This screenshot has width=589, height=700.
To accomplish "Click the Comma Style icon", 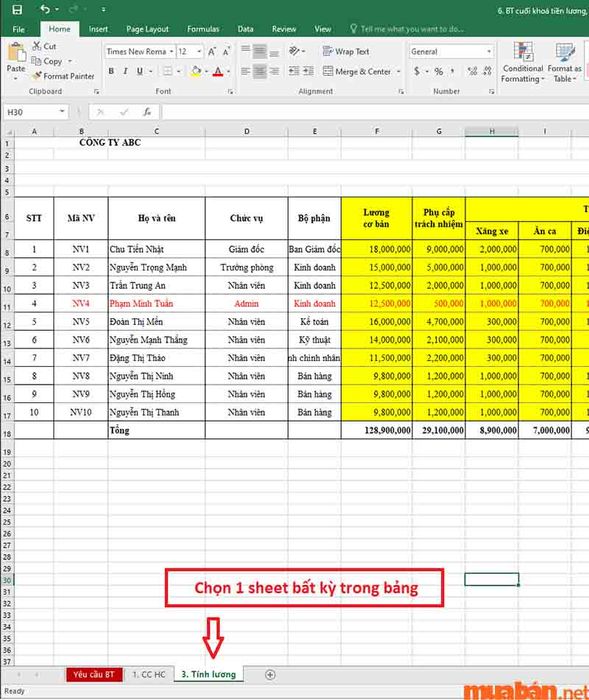I will click(452, 71).
